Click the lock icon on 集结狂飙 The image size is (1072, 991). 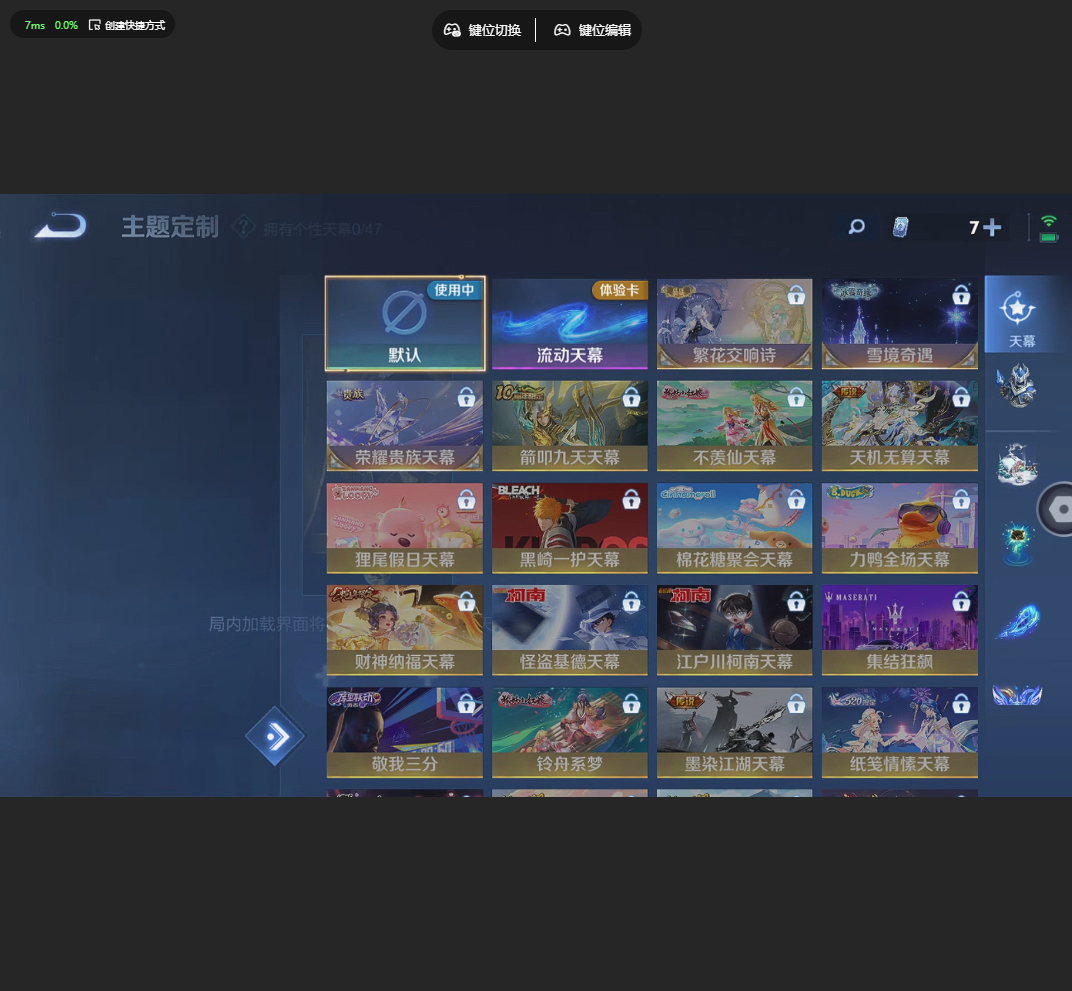click(961, 601)
